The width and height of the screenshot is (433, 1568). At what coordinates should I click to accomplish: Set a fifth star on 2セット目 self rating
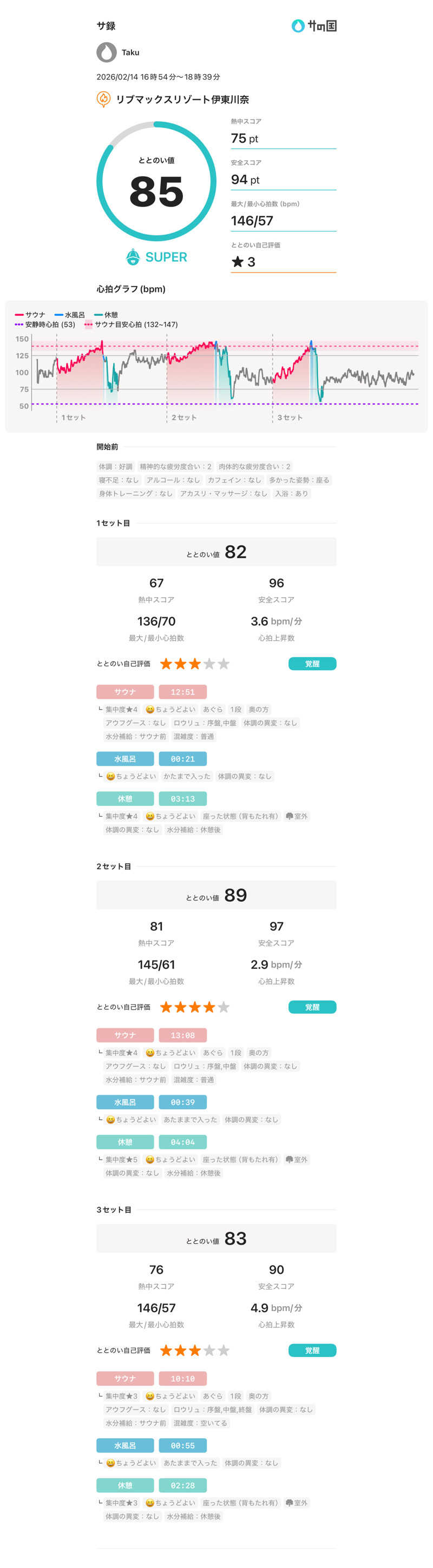pos(223,1008)
